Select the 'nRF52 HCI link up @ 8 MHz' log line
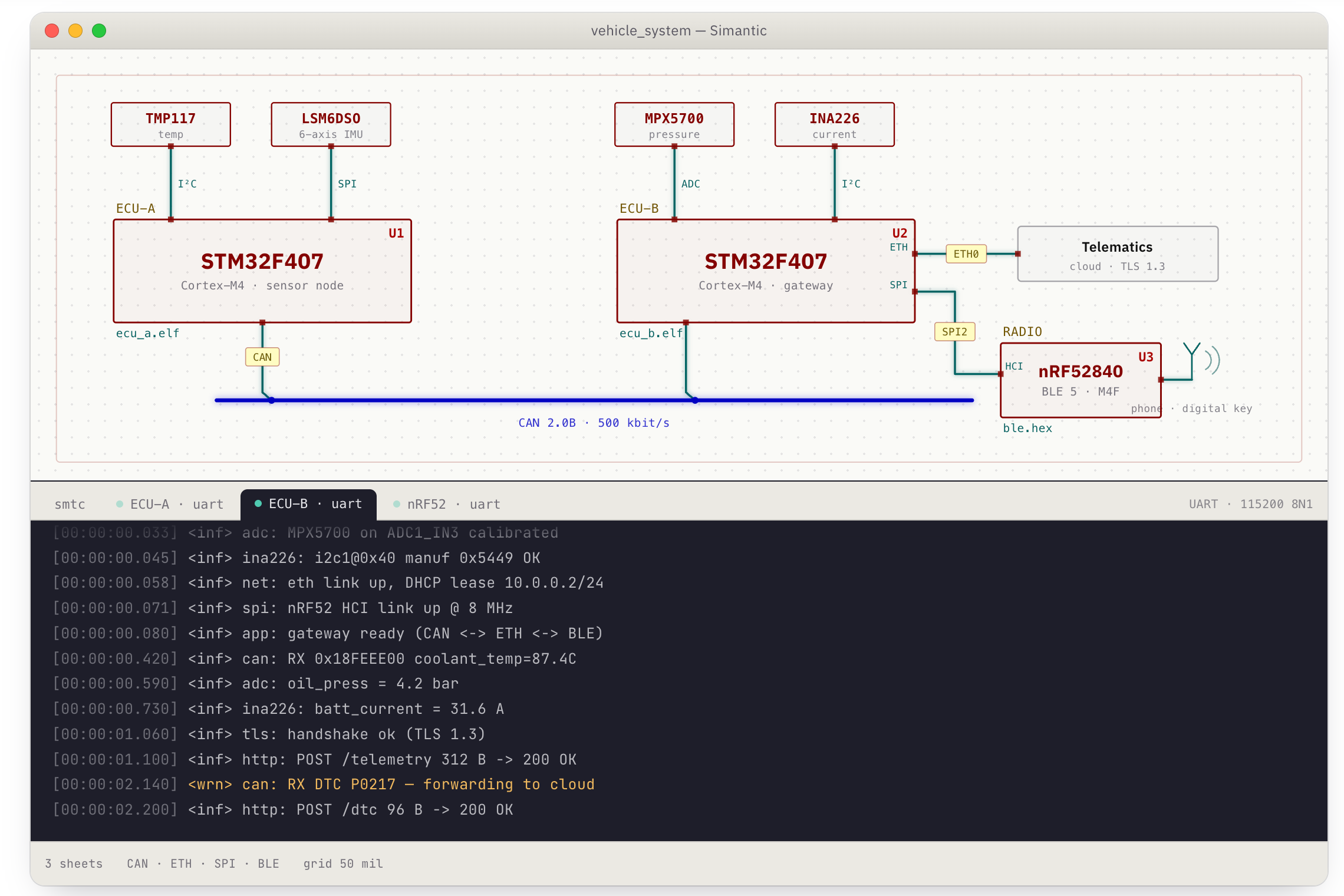The width and height of the screenshot is (1344, 896). tap(283, 608)
